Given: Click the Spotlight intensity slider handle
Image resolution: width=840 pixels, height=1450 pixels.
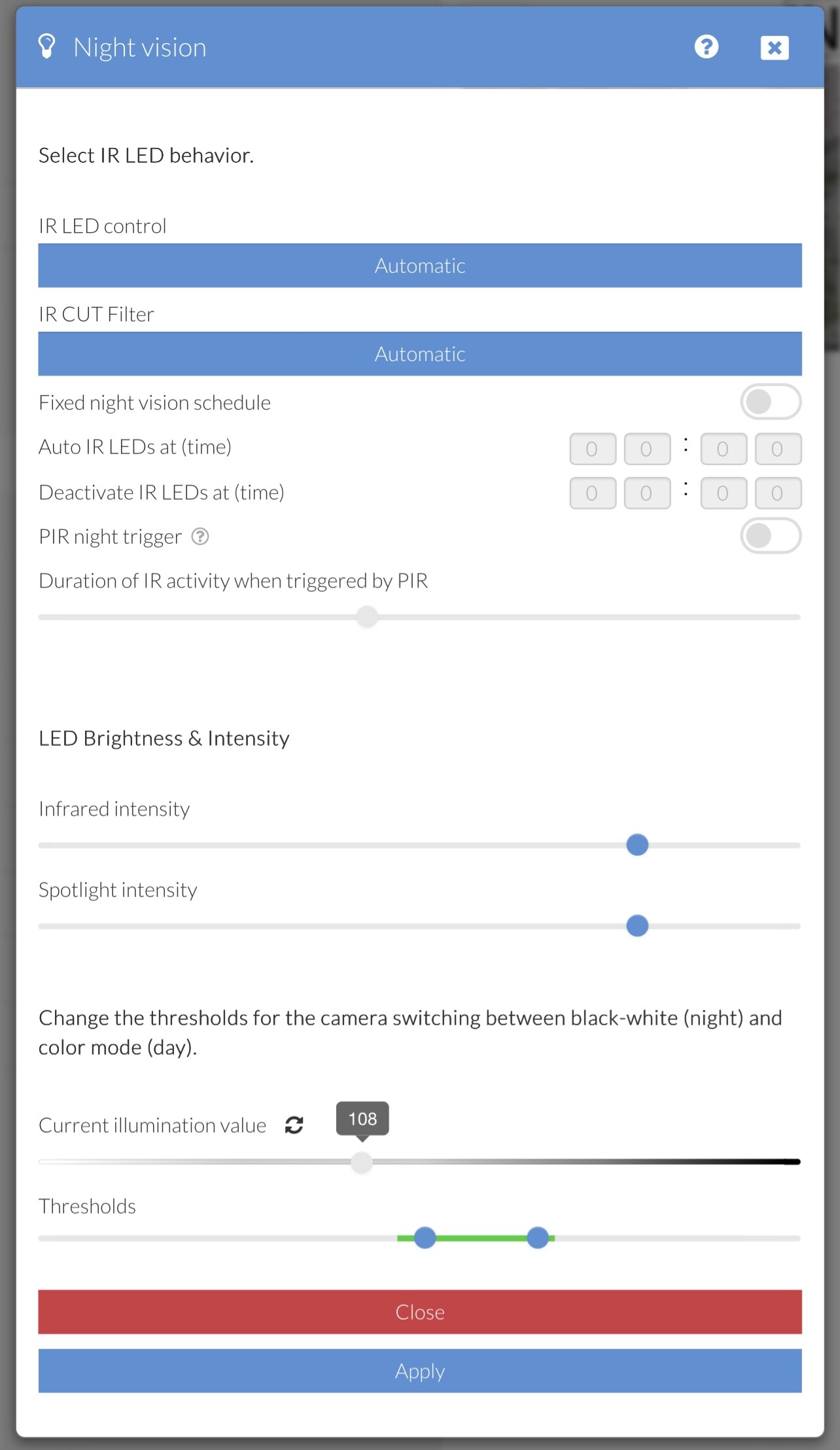Looking at the screenshot, I should 637,926.
